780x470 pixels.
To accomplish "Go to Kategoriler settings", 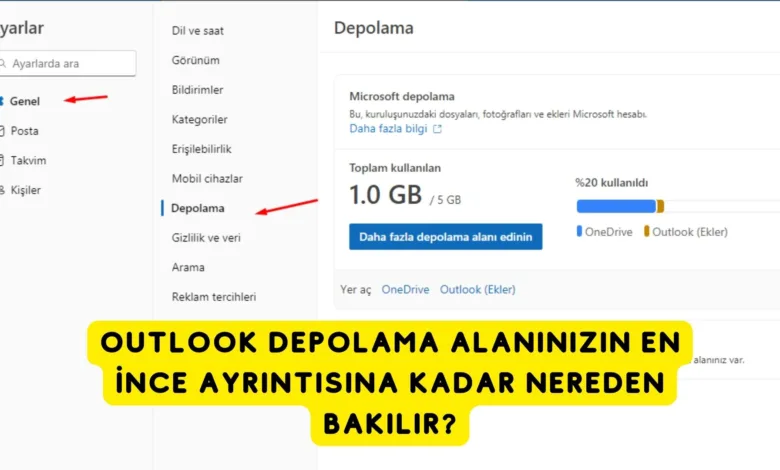I will [x=199, y=119].
